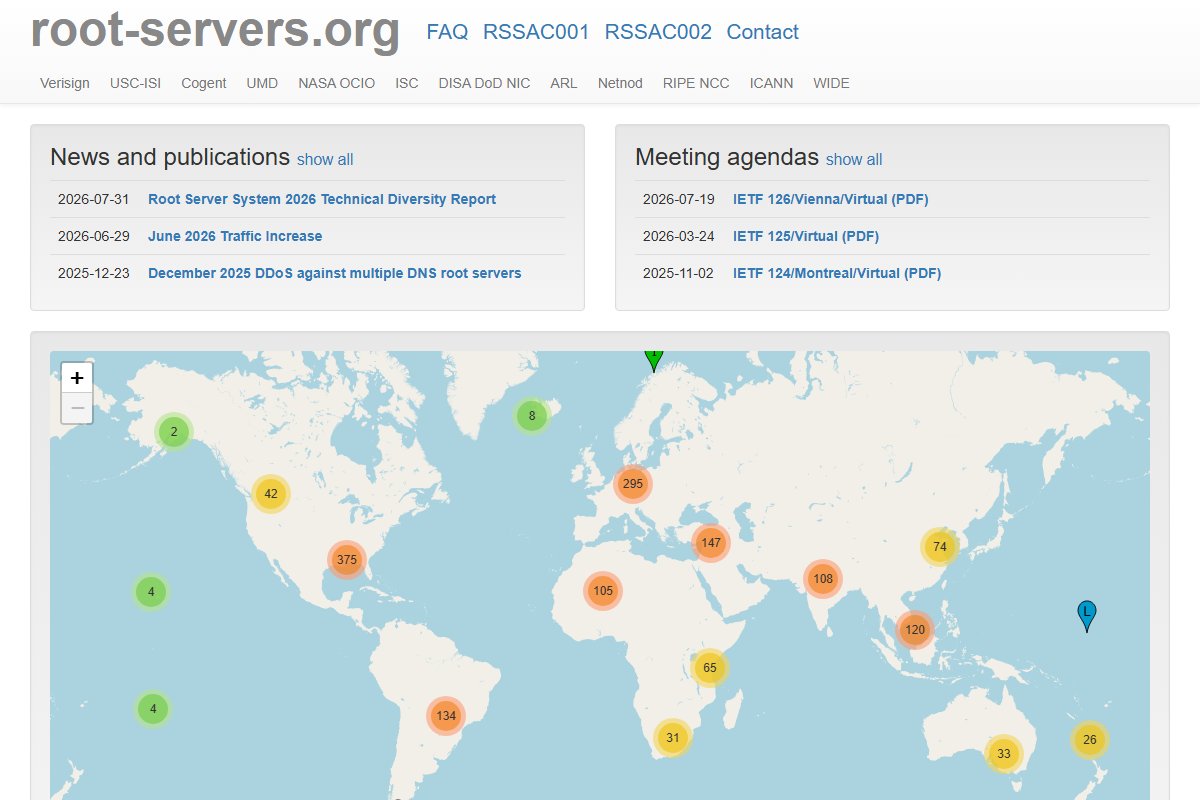The width and height of the screenshot is (1200, 800).
Task: Click the date 2025-11-02
Action: pos(679,273)
